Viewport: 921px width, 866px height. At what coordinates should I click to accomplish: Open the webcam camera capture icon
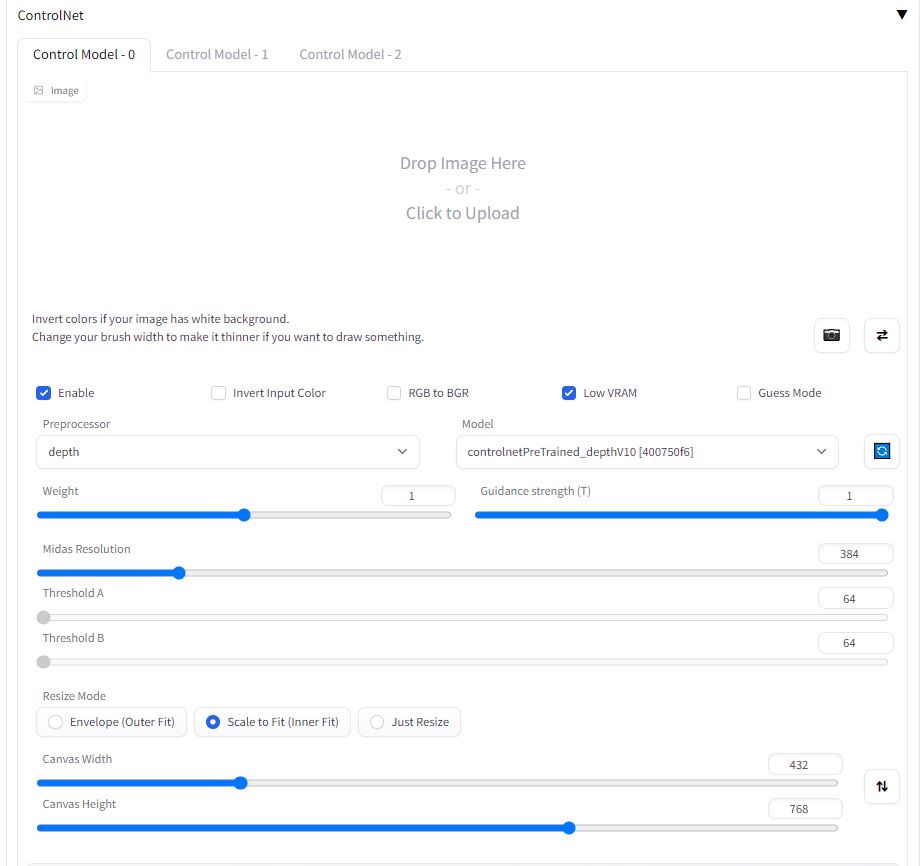coord(831,335)
